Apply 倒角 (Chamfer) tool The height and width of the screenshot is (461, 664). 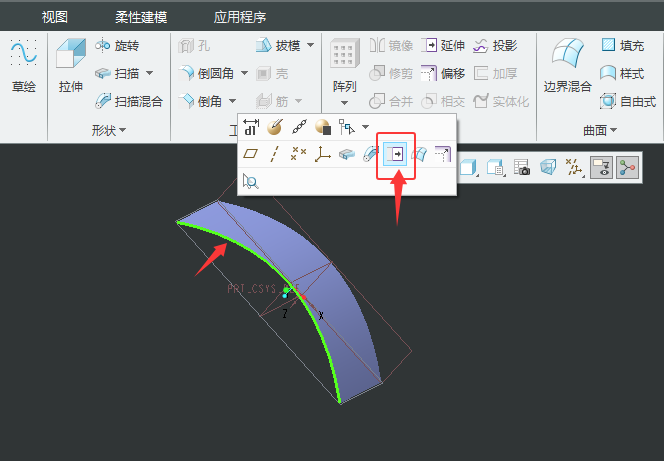201,101
